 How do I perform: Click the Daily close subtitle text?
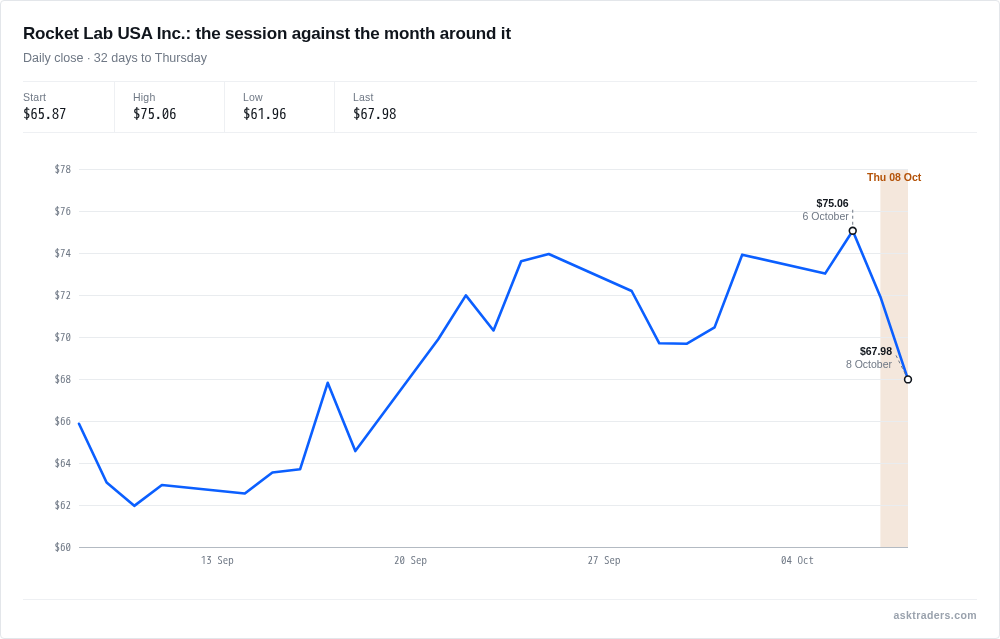[115, 58]
